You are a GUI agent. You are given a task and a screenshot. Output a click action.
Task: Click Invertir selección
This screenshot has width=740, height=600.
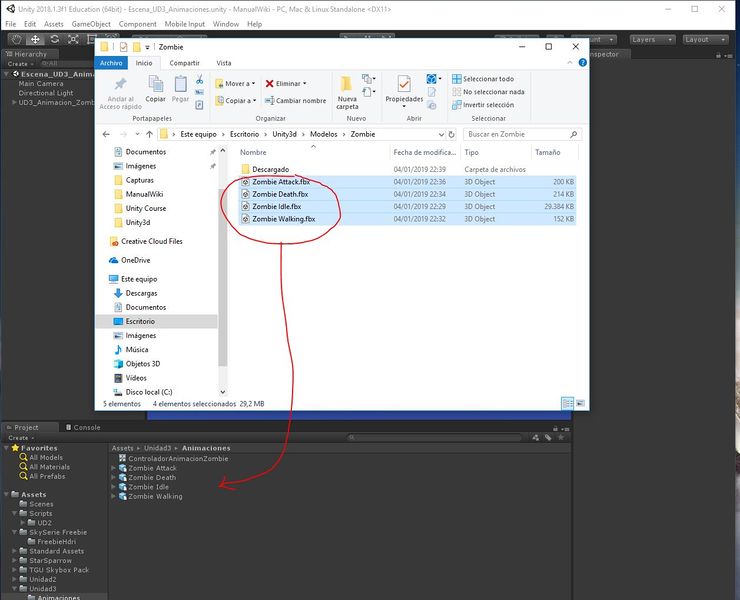[x=483, y=105]
